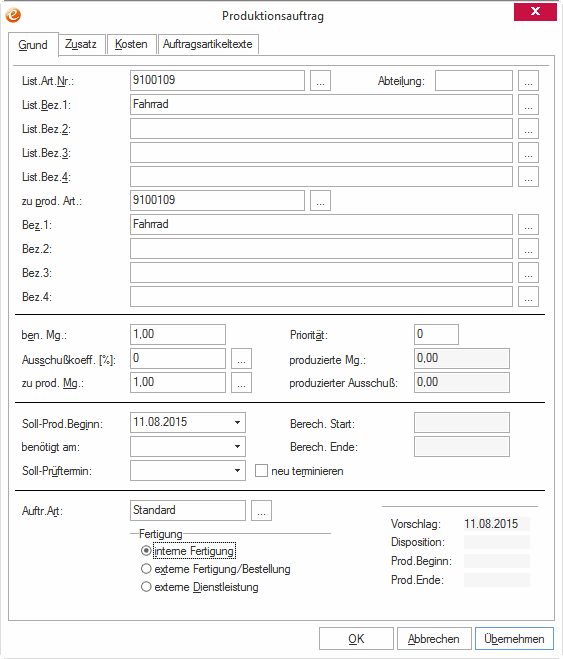Click the ellipsis button for Bez.3
The height and width of the screenshot is (659, 563).
click(528, 273)
